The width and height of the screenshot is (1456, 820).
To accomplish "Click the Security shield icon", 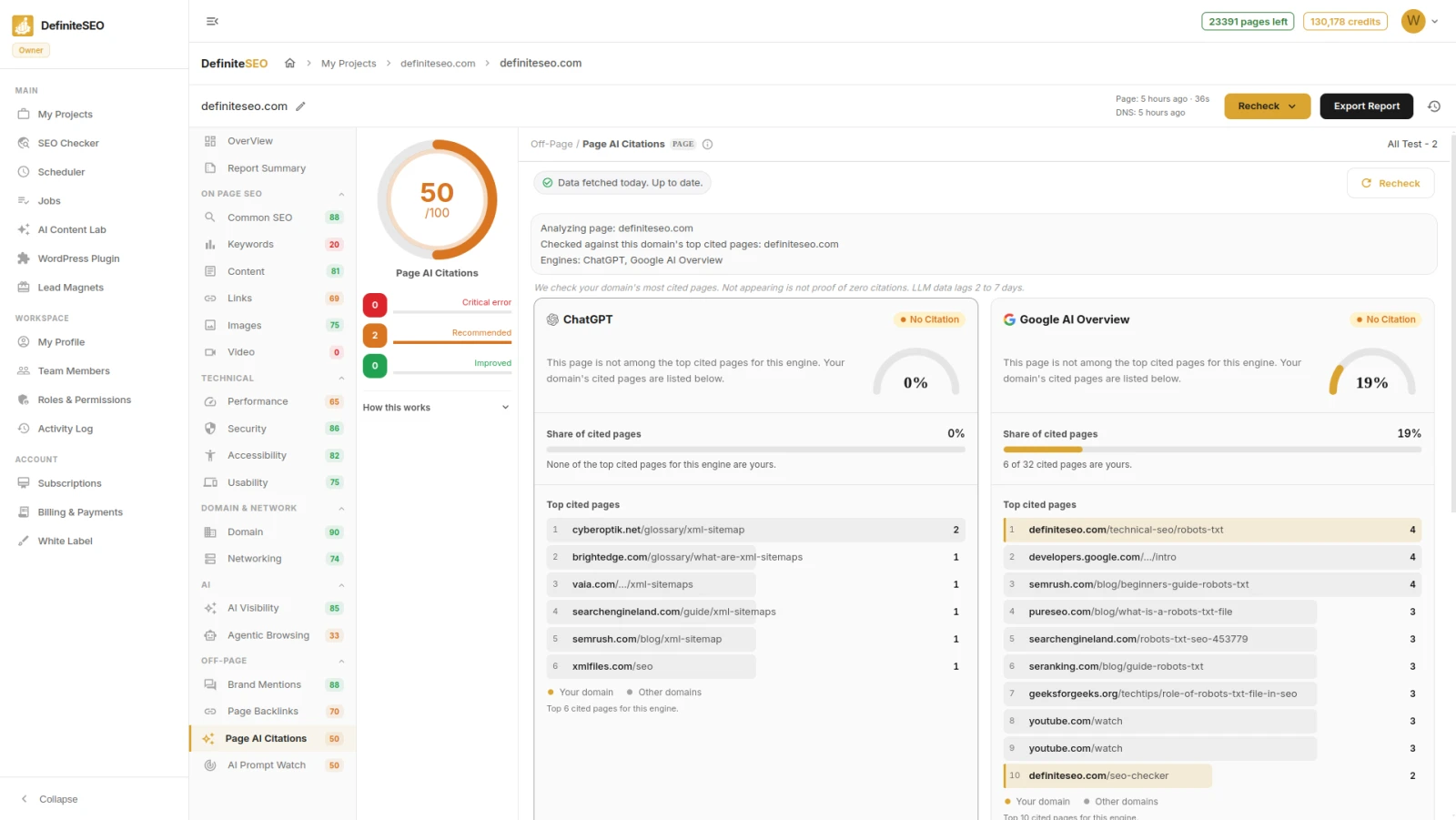I will (210, 429).
